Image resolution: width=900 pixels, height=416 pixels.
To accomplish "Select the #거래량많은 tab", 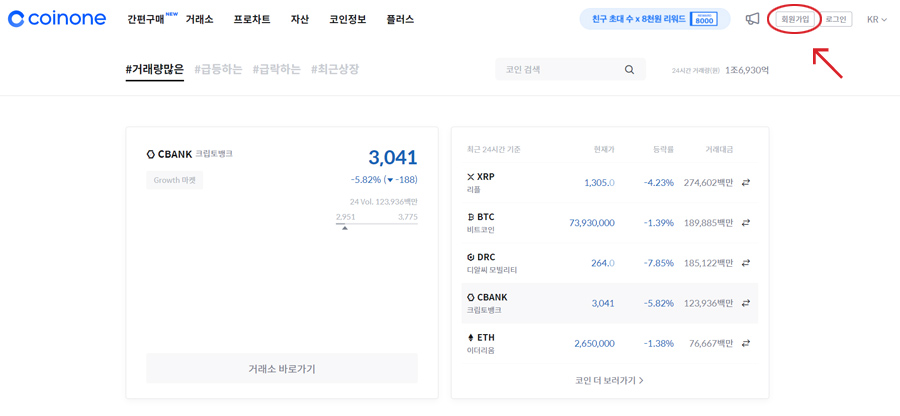I will point(155,70).
